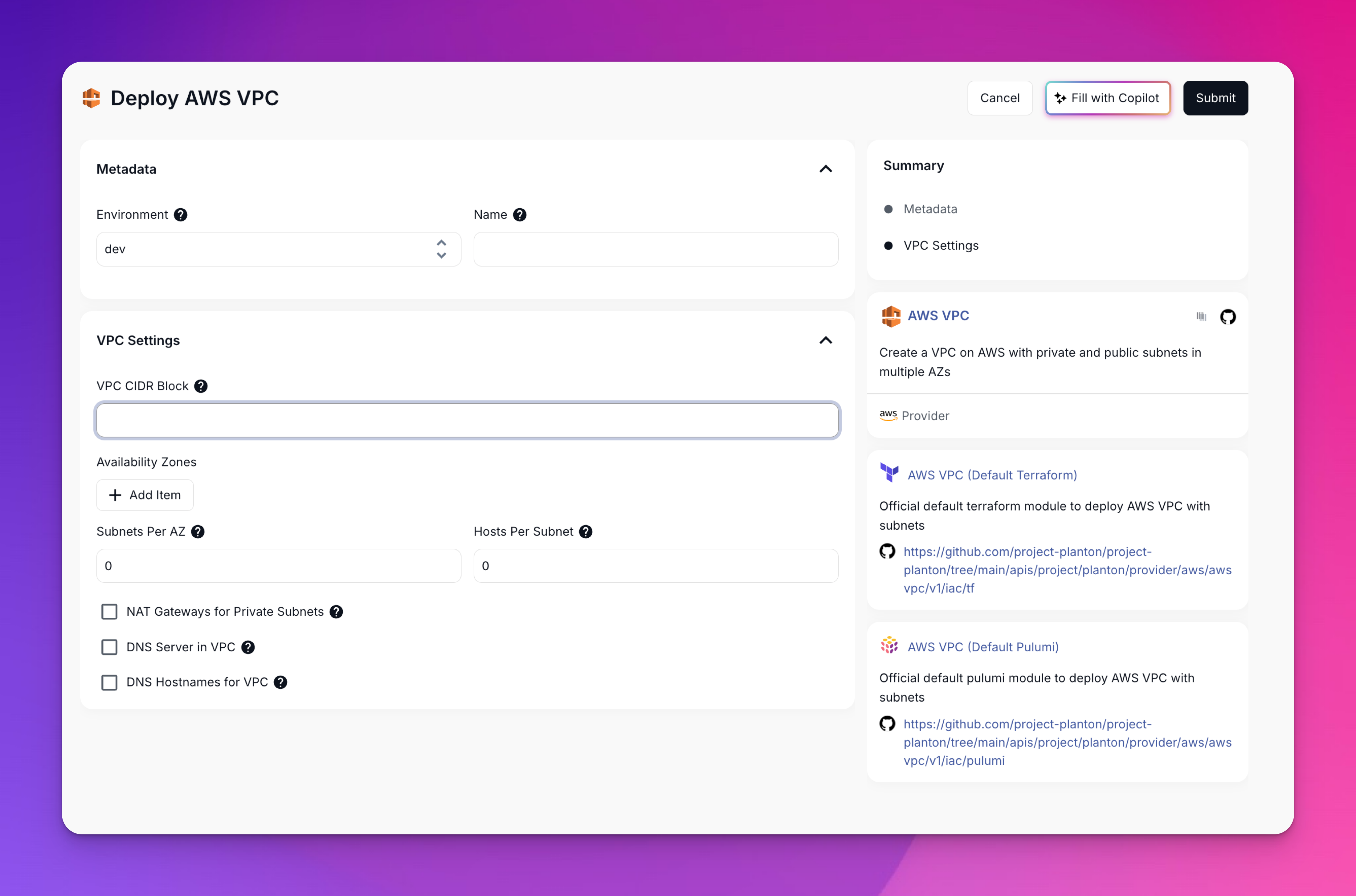Click the aws Provider logo

tap(888, 415)
